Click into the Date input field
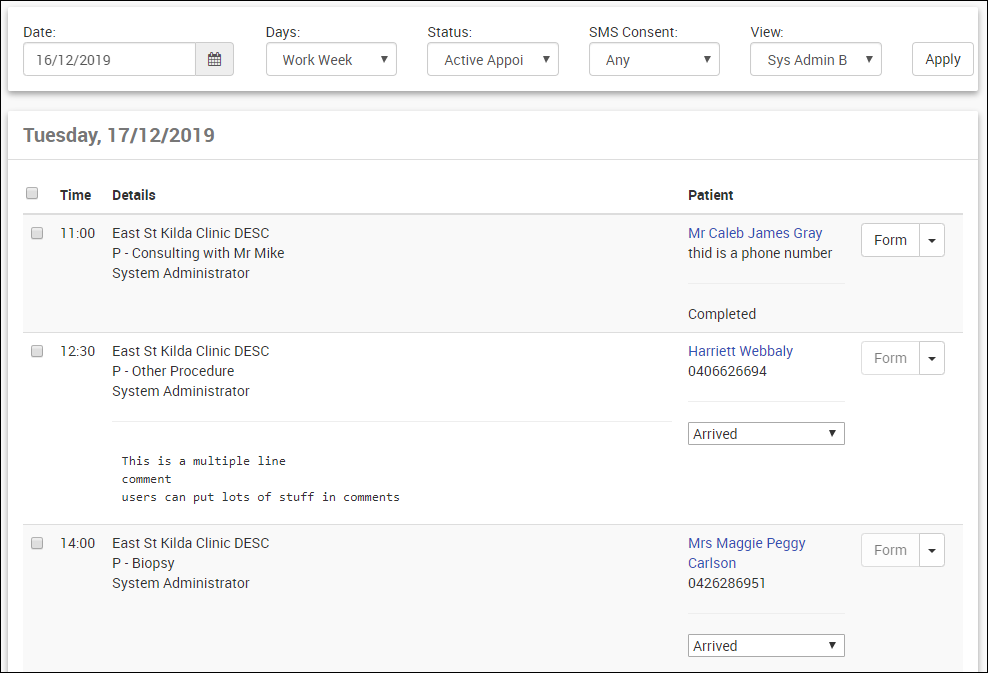Viewport: 988px width, 674px height. pos(109,60)
